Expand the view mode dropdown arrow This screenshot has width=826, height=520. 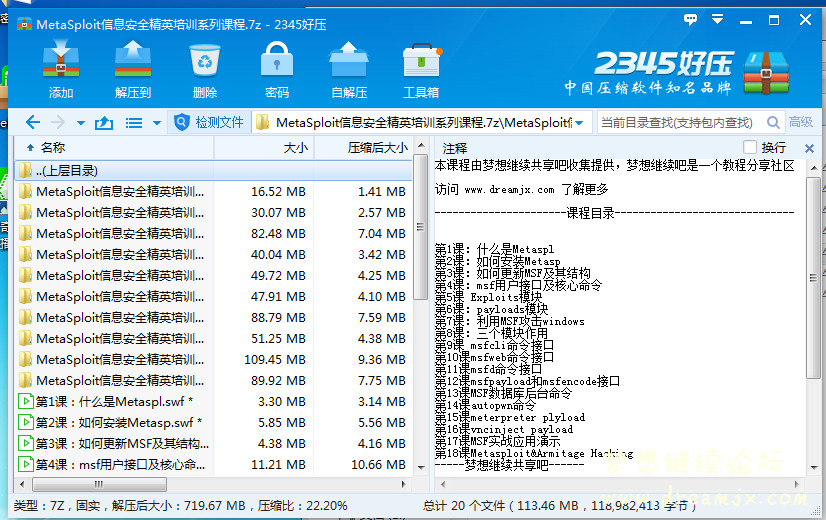click(156, 123)
